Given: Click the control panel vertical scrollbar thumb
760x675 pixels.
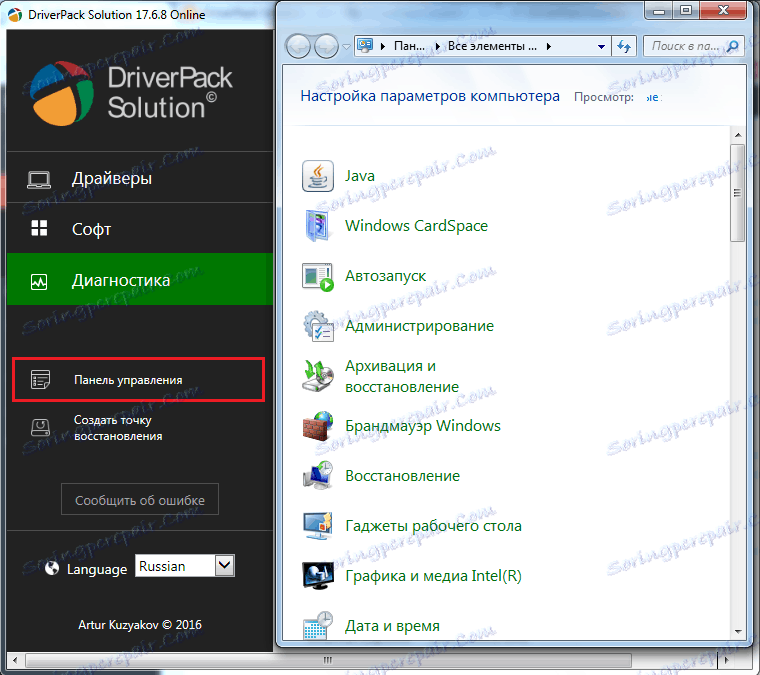Looking at the screenshot, I should (737, 192).
